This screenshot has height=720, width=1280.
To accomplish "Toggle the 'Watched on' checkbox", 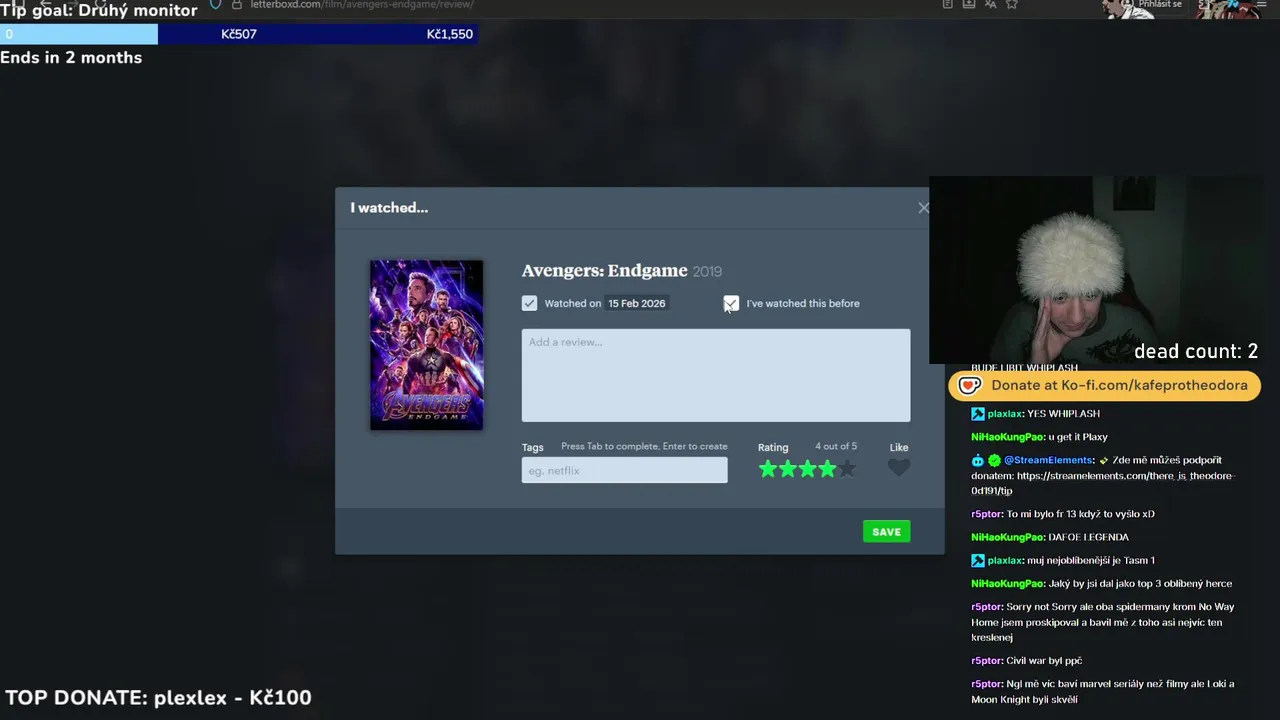I will tap(529, 303).
